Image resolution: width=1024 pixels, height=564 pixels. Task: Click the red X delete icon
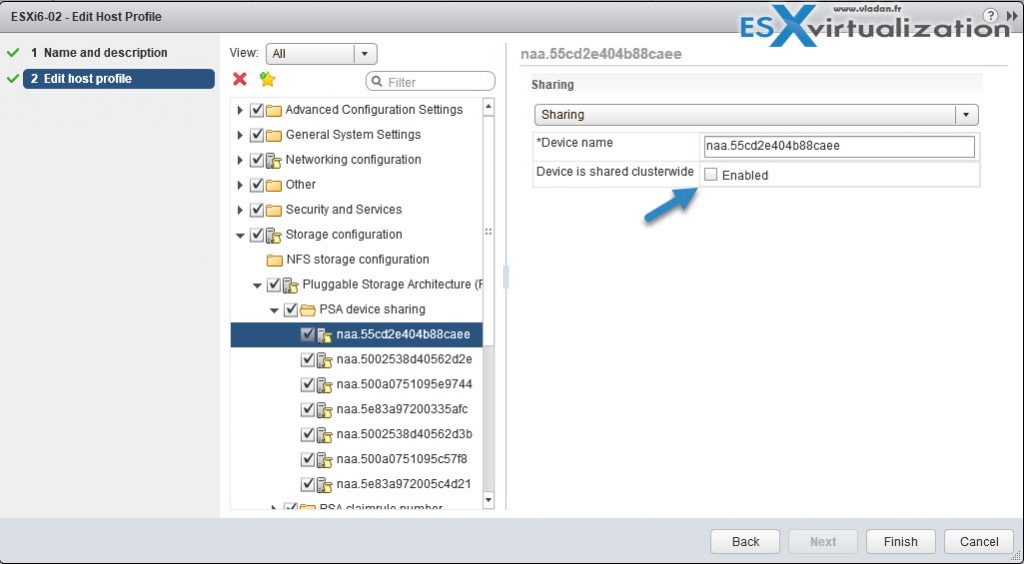[240, 80]
